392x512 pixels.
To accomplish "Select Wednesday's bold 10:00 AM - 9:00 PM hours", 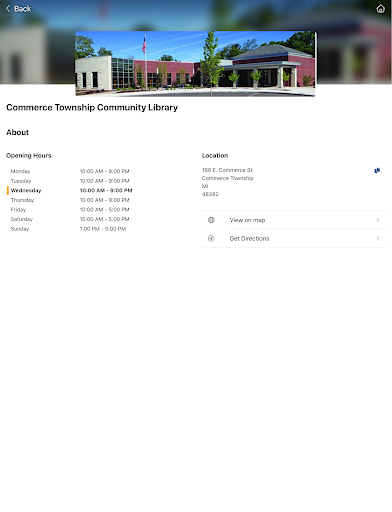I will coord(106,191).
